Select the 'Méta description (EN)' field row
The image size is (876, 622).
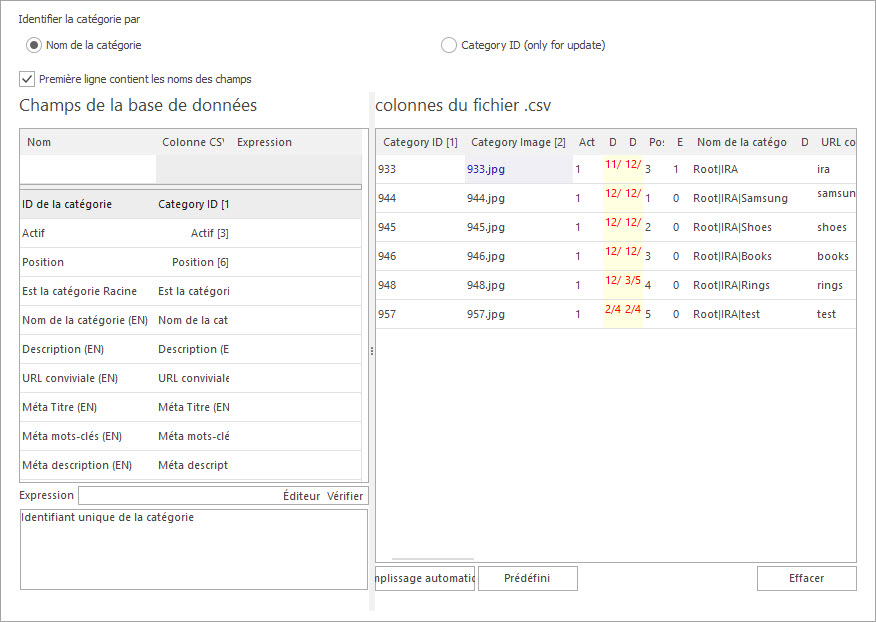tap(191, 466)
